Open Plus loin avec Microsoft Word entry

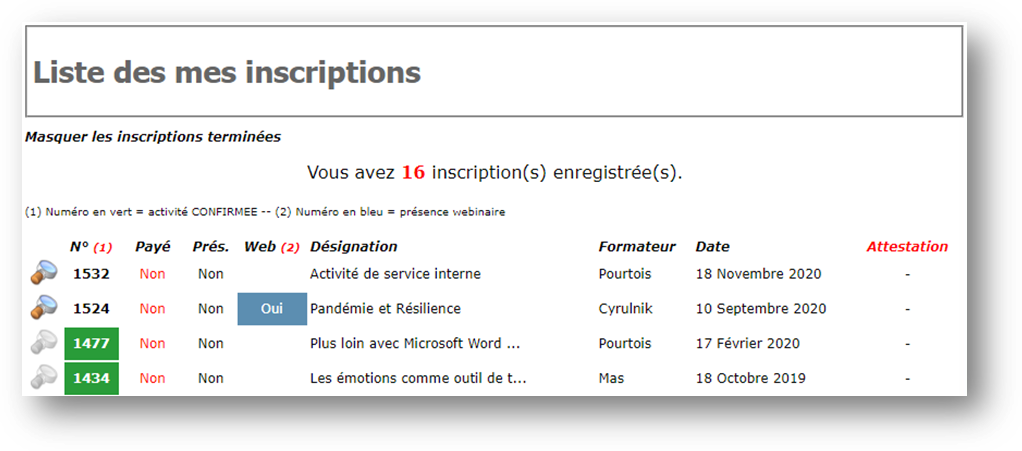coord(415,343)
